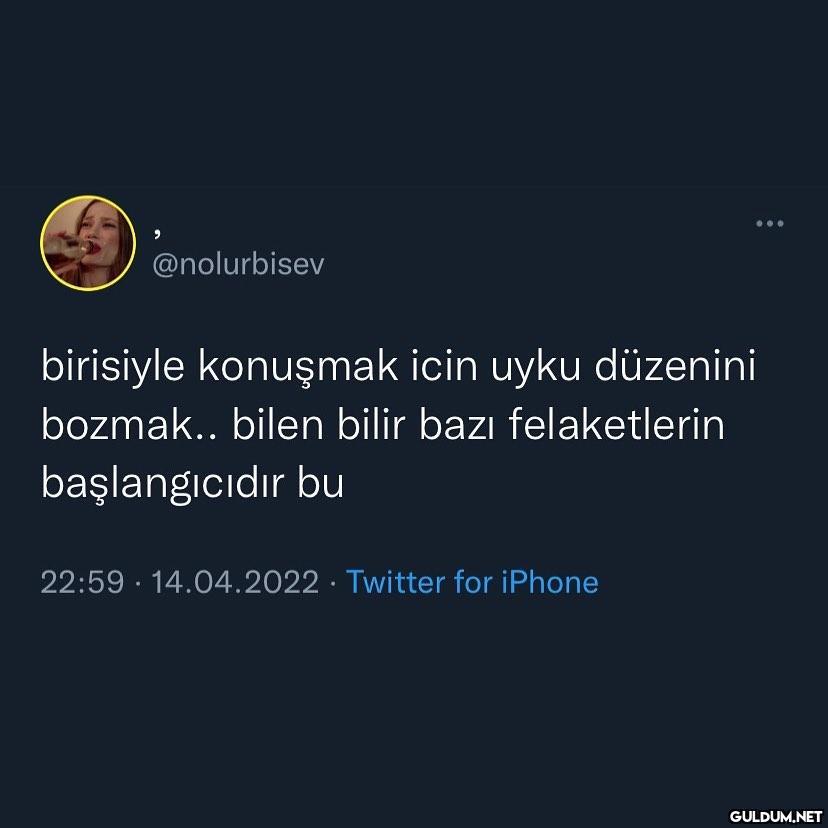Click the GULDUM.NET watermark logo
Image resolution: width=828 pixels, height=828 pixels.
(x=776, y=815)
